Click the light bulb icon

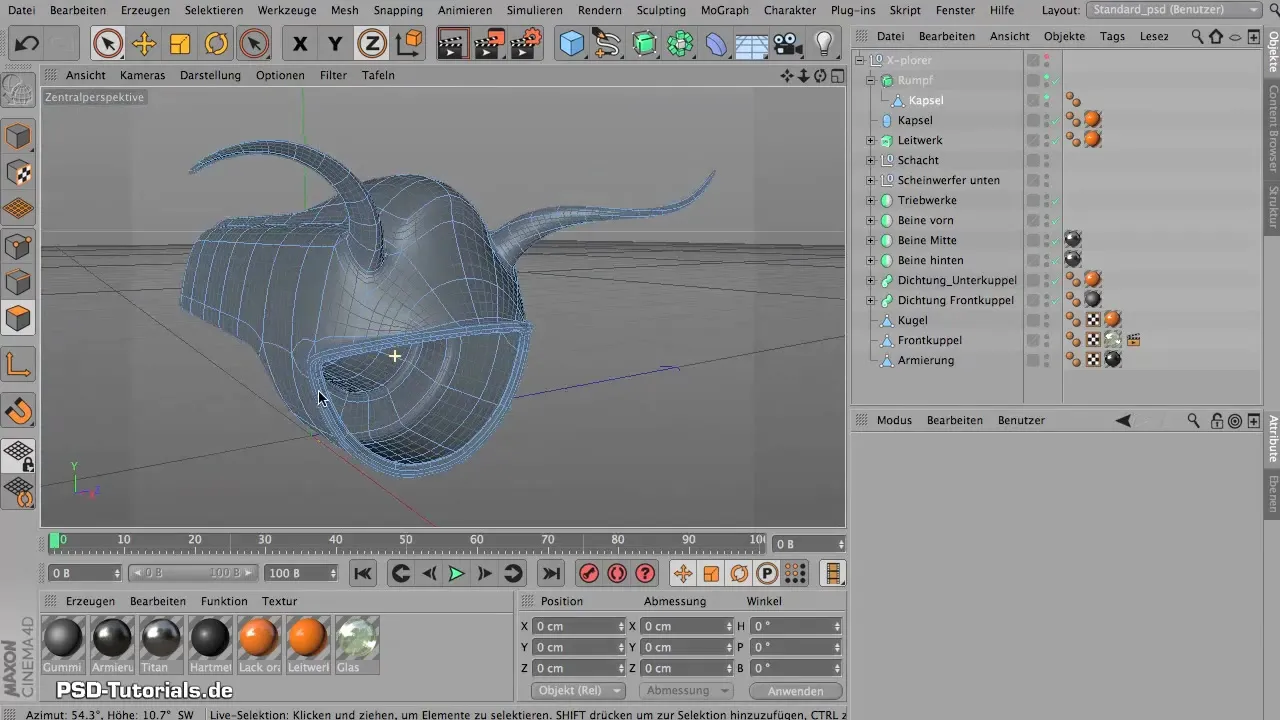point(823,44)
